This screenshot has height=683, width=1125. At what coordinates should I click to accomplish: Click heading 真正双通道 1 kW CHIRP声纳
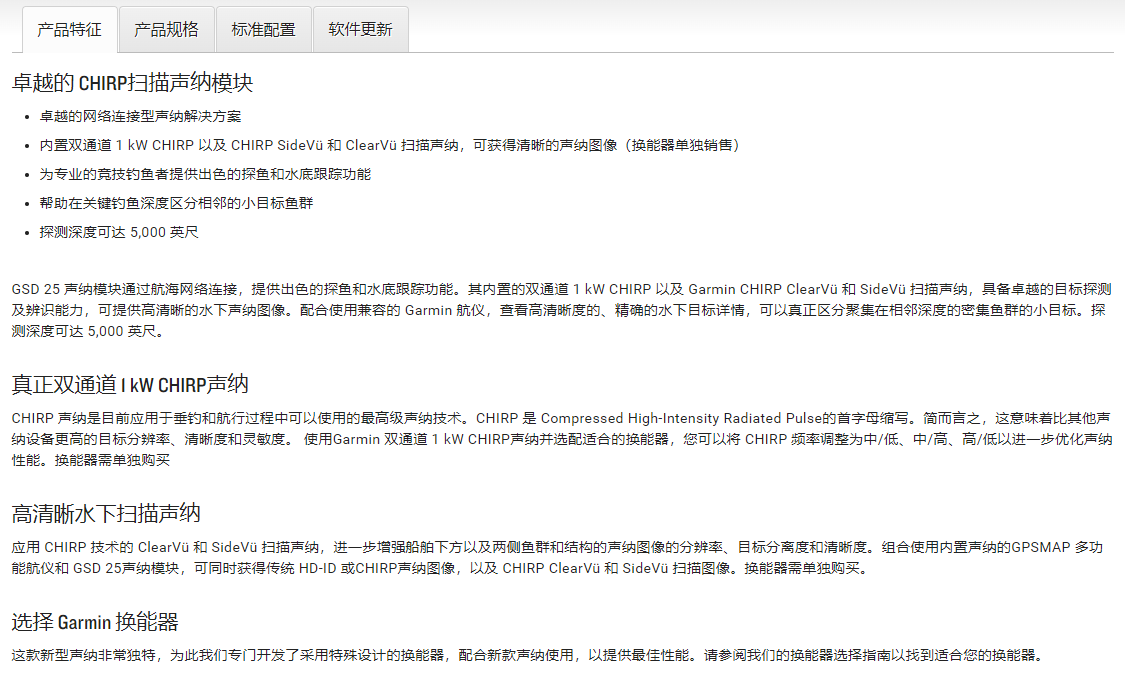click(130, 385)
